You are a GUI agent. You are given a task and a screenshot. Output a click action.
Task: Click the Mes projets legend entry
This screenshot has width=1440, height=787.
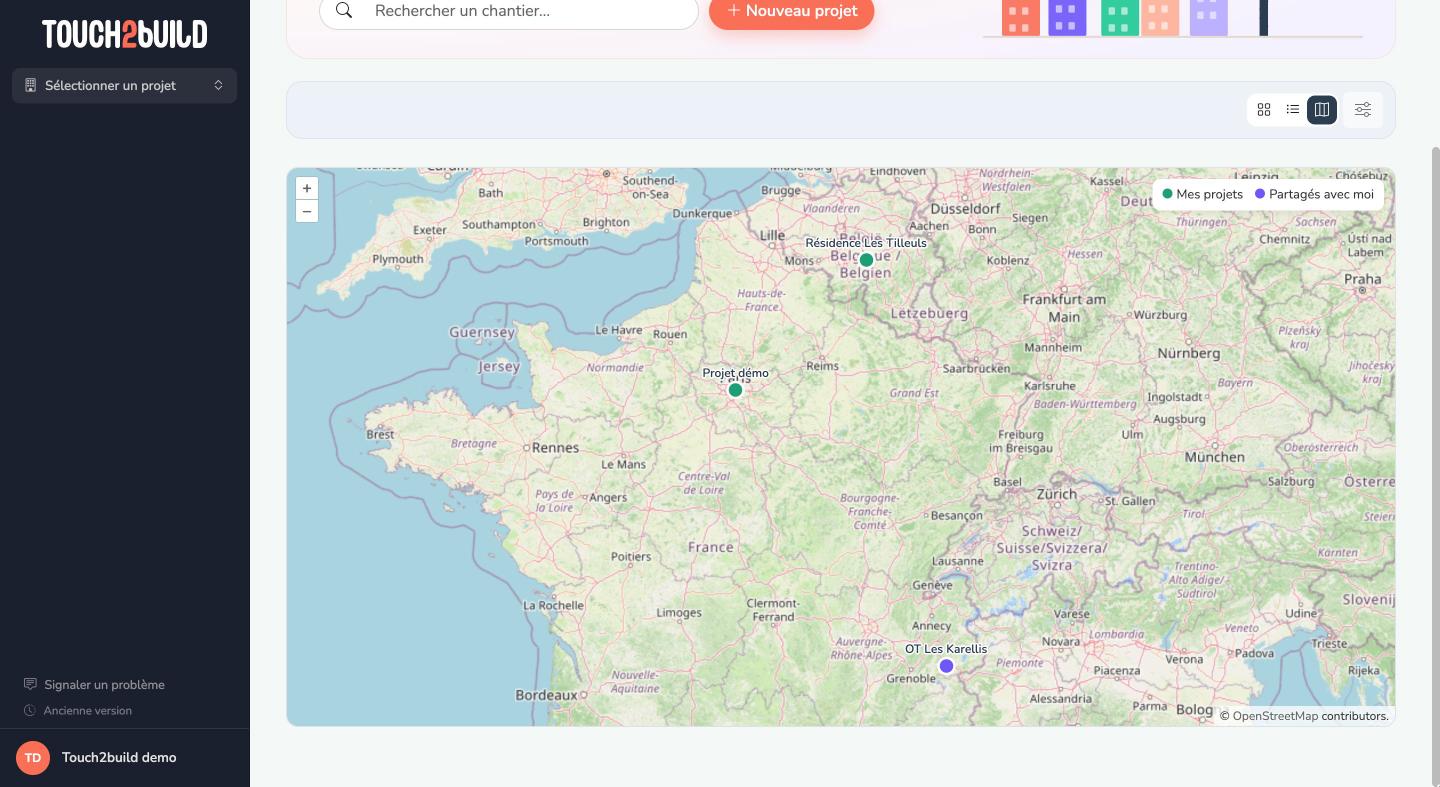coord(1202,194)
